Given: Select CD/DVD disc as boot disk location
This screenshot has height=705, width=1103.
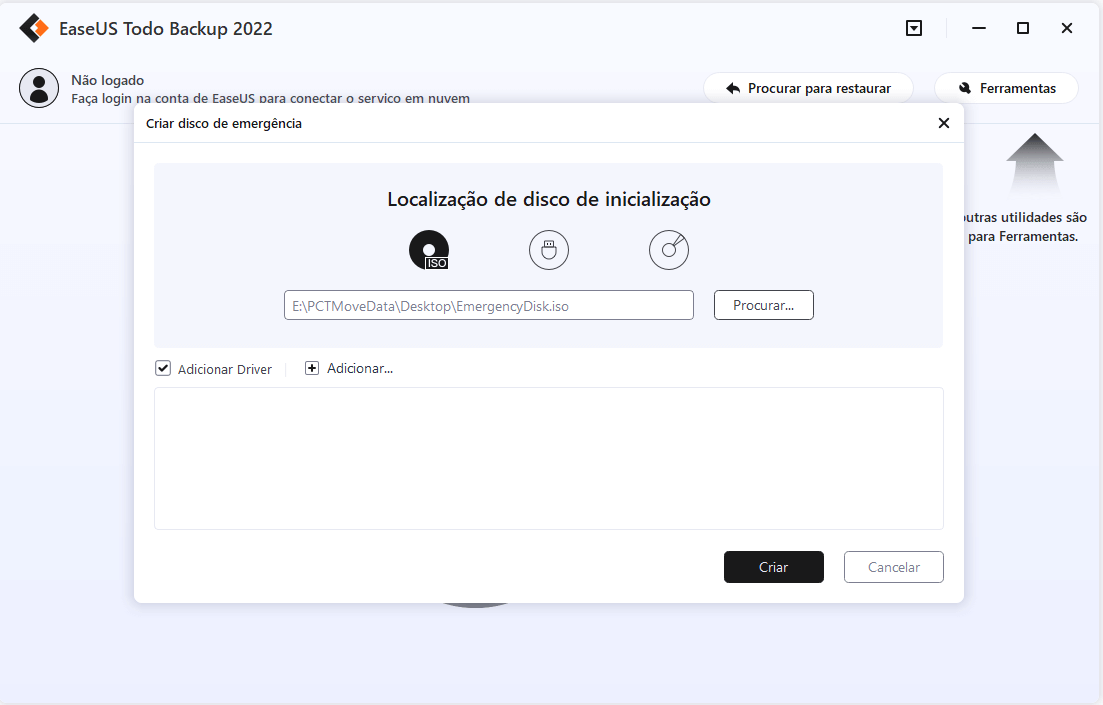Looking at the screenshot, I should coord(668,250).
